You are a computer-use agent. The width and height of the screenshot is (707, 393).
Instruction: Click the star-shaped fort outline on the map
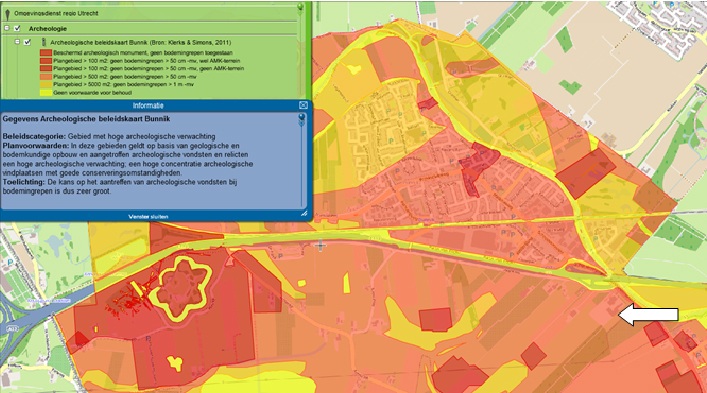pyautogui.click(x=180, y=288)
